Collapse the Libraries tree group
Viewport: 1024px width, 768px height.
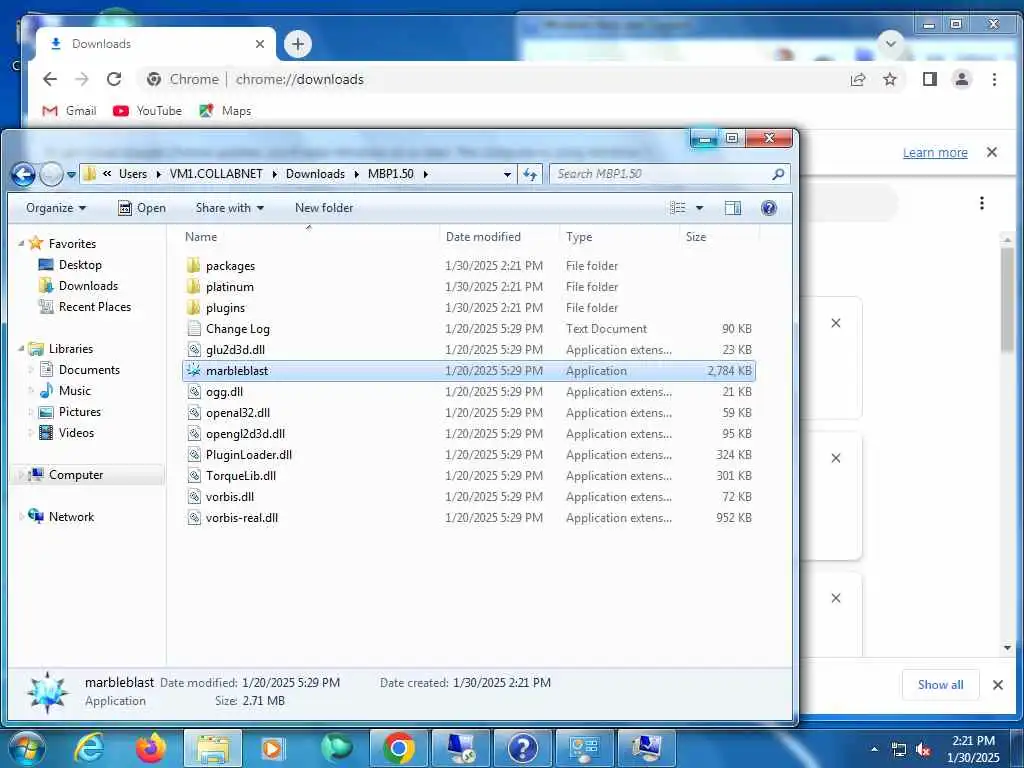coord(21,349)
